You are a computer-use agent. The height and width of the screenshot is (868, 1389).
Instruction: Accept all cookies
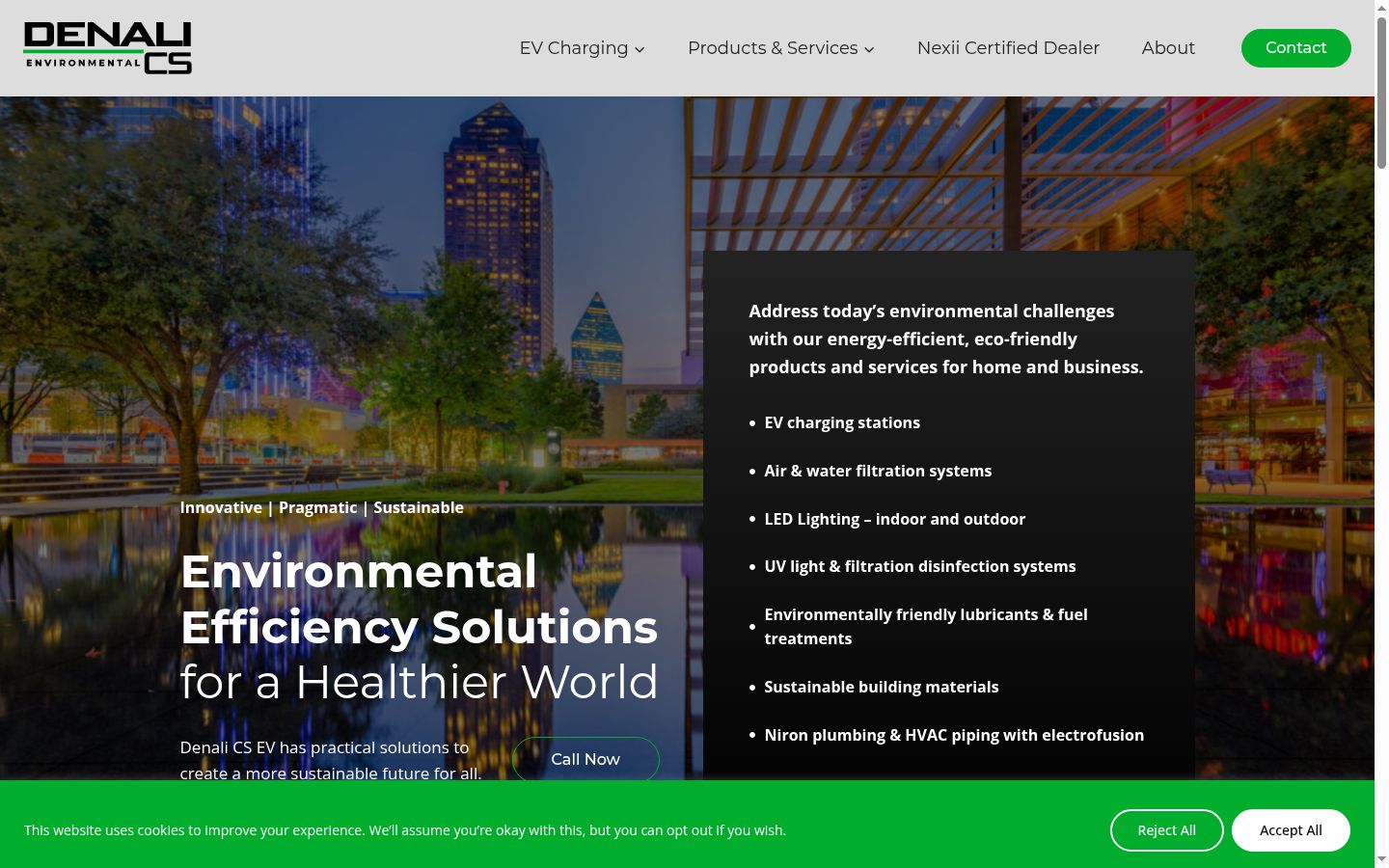tap(1291, 830)
